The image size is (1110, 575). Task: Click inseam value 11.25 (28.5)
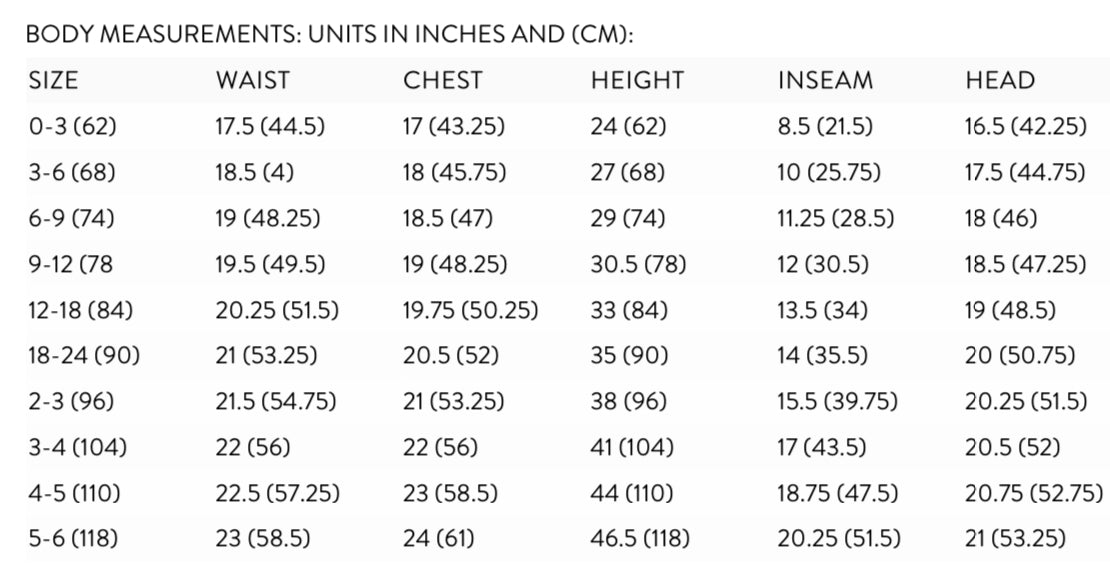pyautogui.click(x=836, y=218)
